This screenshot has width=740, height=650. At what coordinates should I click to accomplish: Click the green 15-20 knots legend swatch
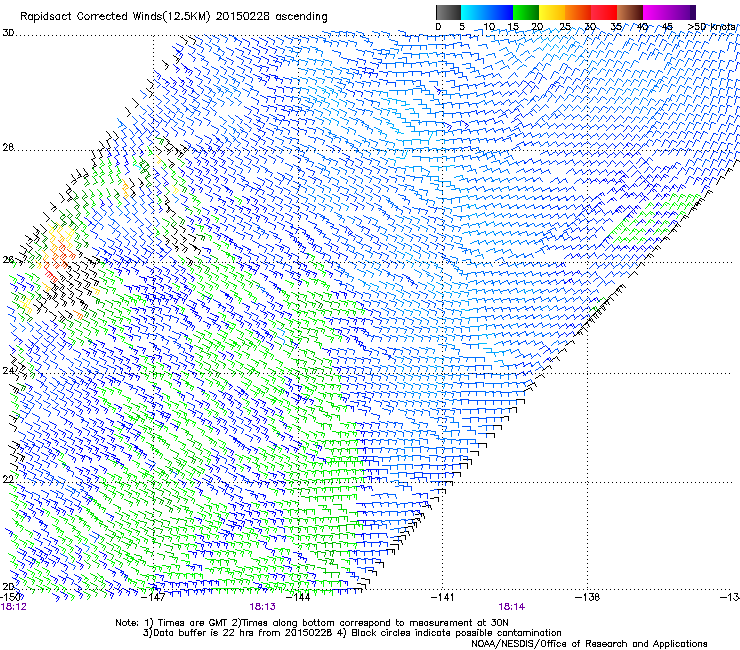(x=526, y=12)
